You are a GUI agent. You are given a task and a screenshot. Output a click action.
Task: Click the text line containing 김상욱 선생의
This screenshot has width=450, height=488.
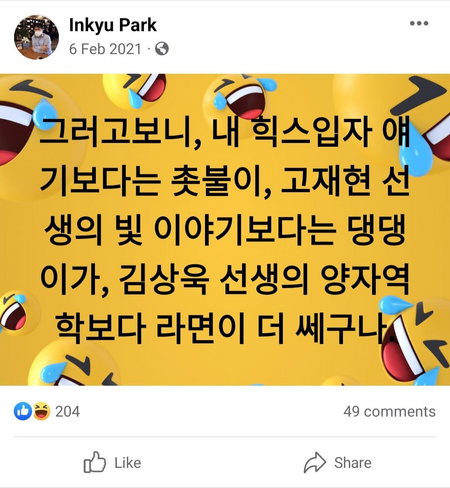pos(225,279)
